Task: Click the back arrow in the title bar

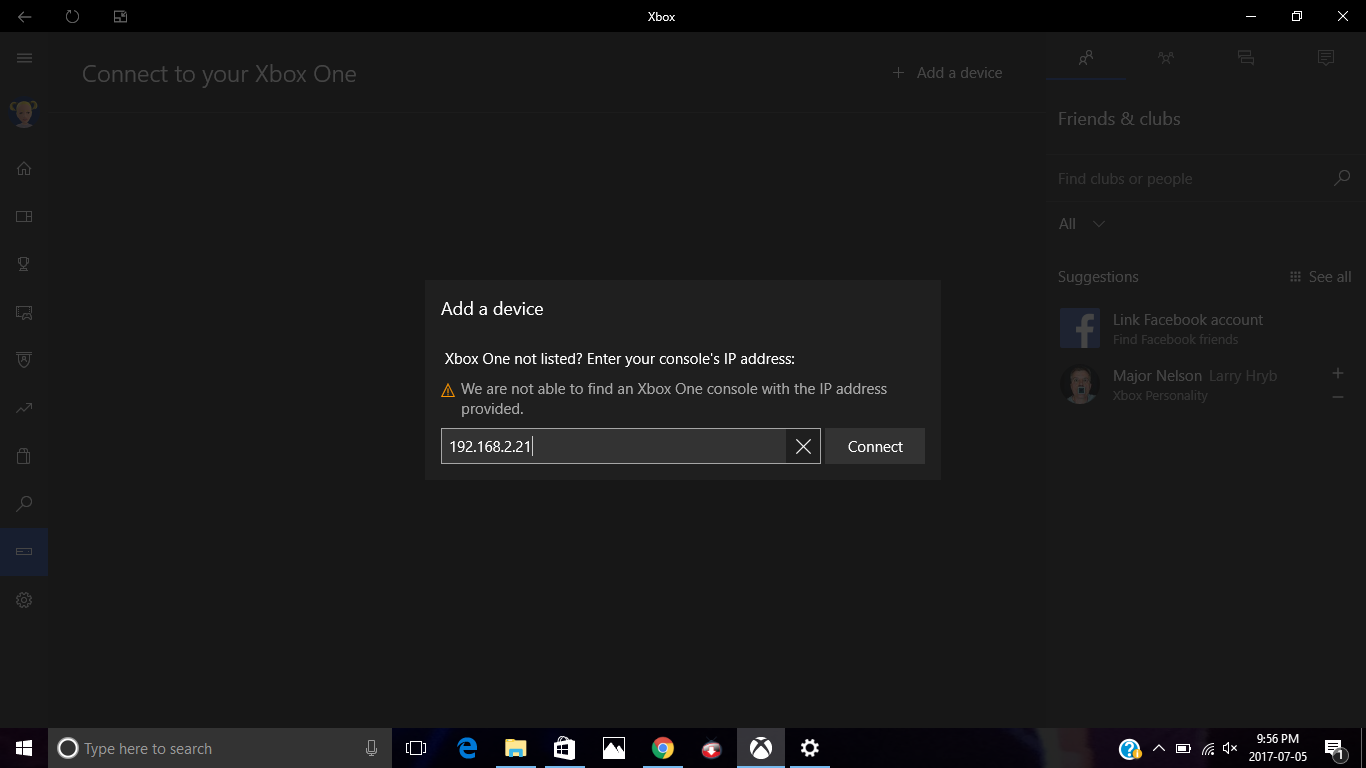Action: [24, 16]
